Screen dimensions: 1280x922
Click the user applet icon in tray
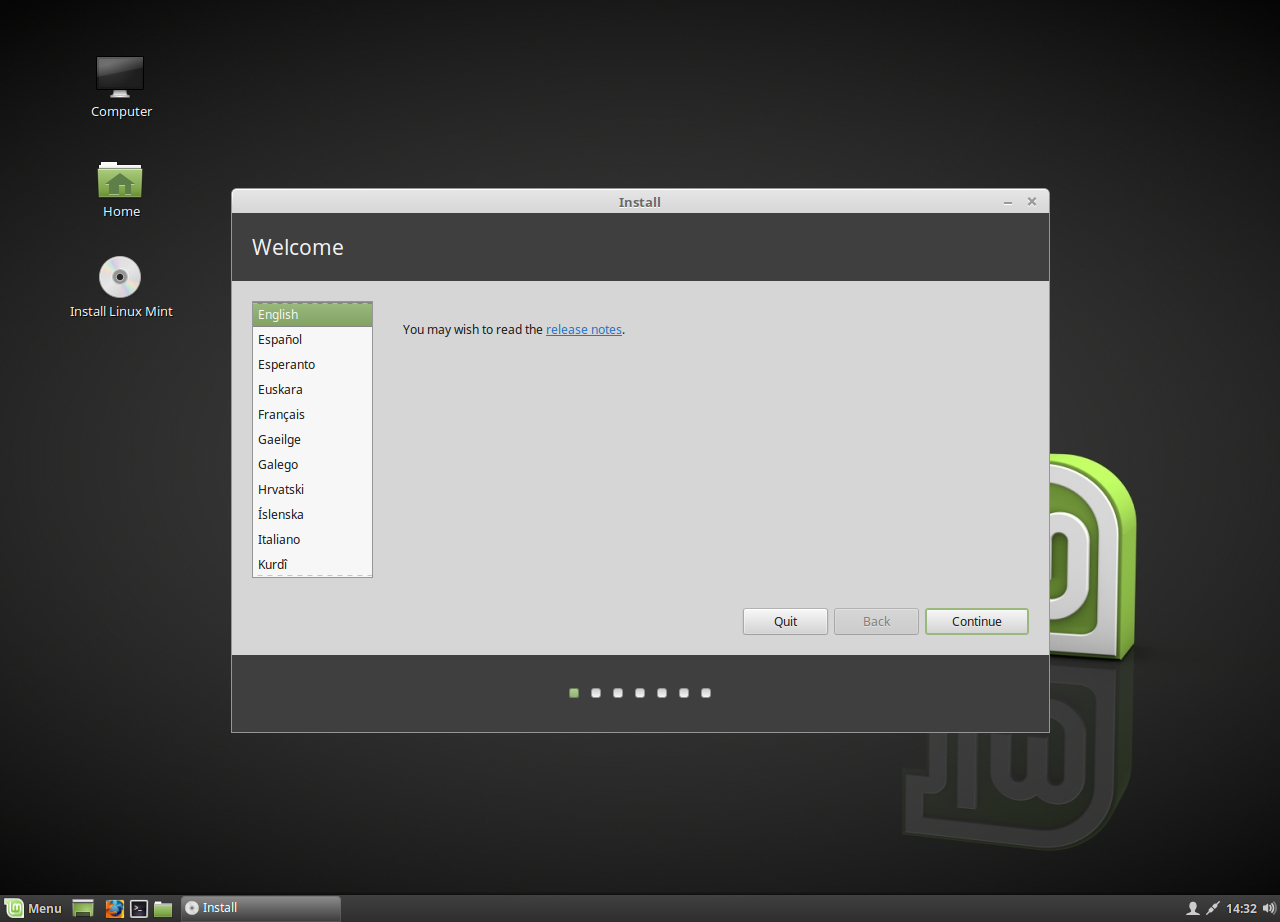coord(1192,908)
